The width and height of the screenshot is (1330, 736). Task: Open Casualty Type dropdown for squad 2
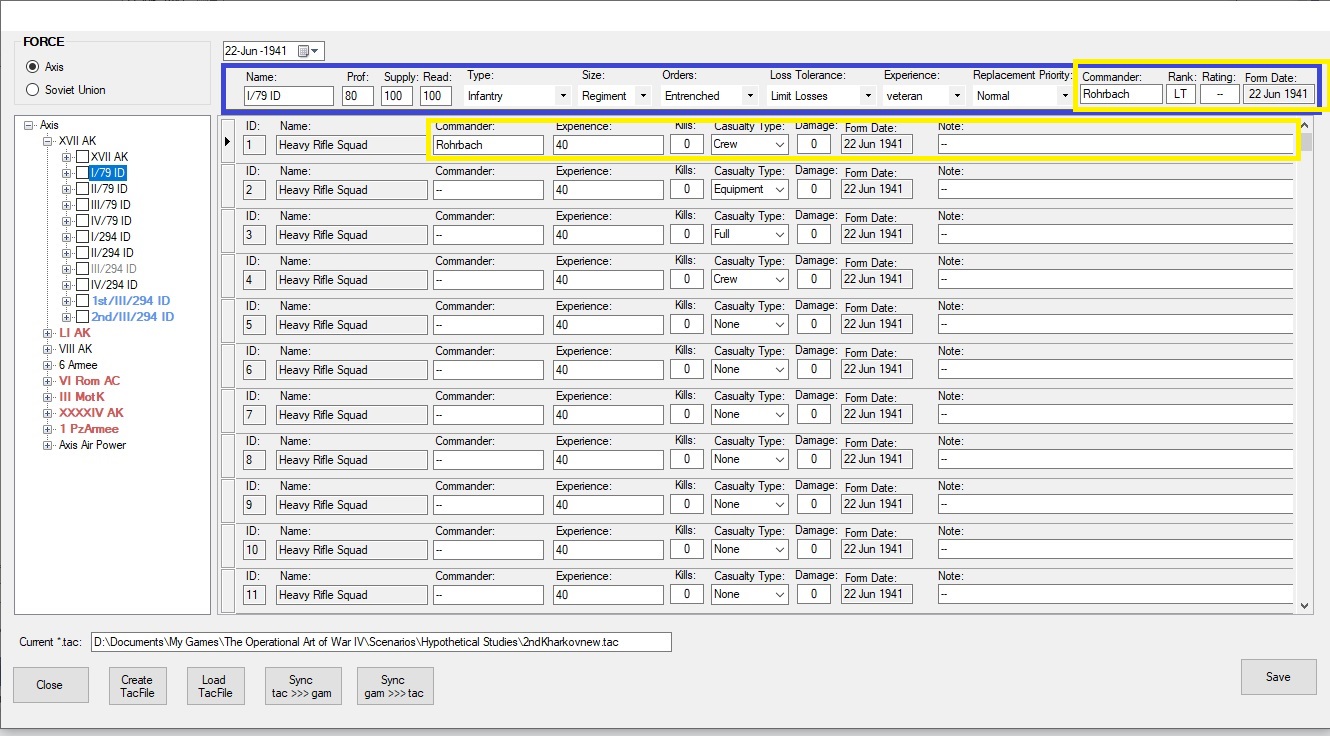point(778,190)
